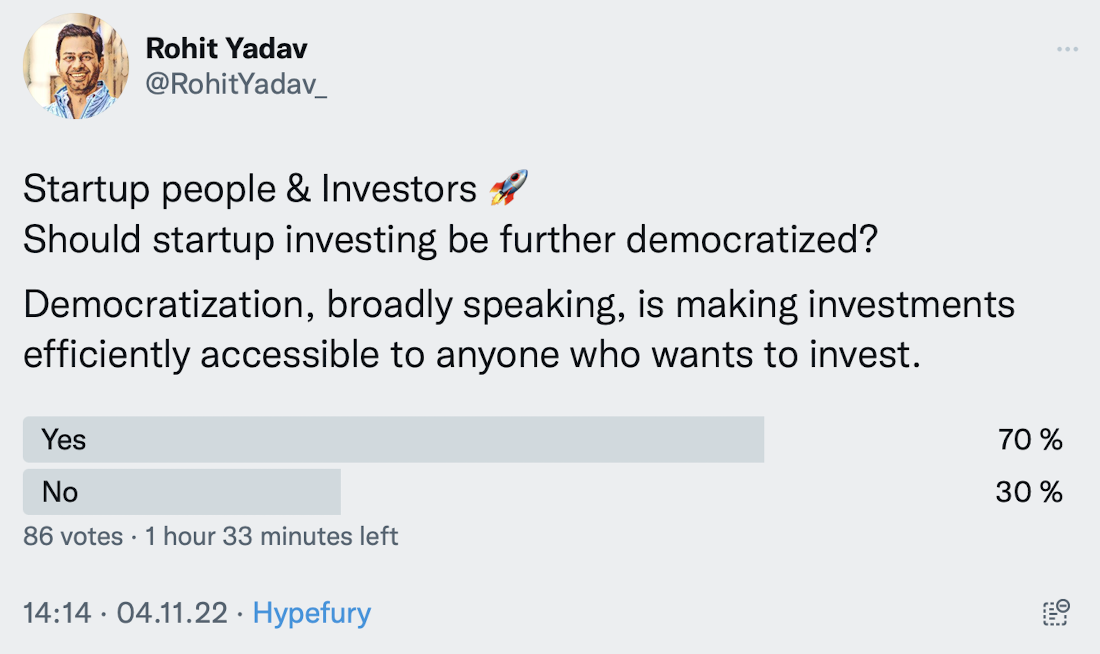Open the @RohitYadav_ handle link

(236, 86)
